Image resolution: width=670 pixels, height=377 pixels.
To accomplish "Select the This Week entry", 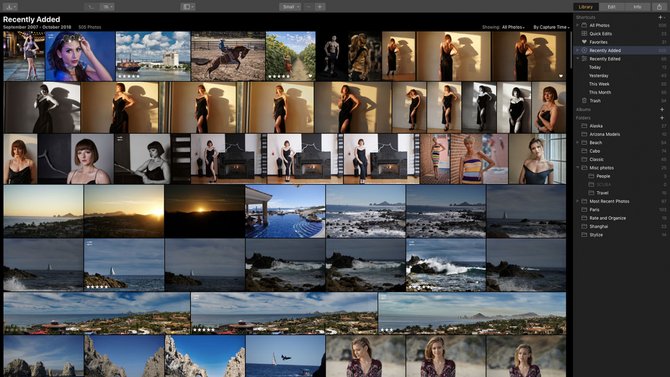I will coord(599,84).
